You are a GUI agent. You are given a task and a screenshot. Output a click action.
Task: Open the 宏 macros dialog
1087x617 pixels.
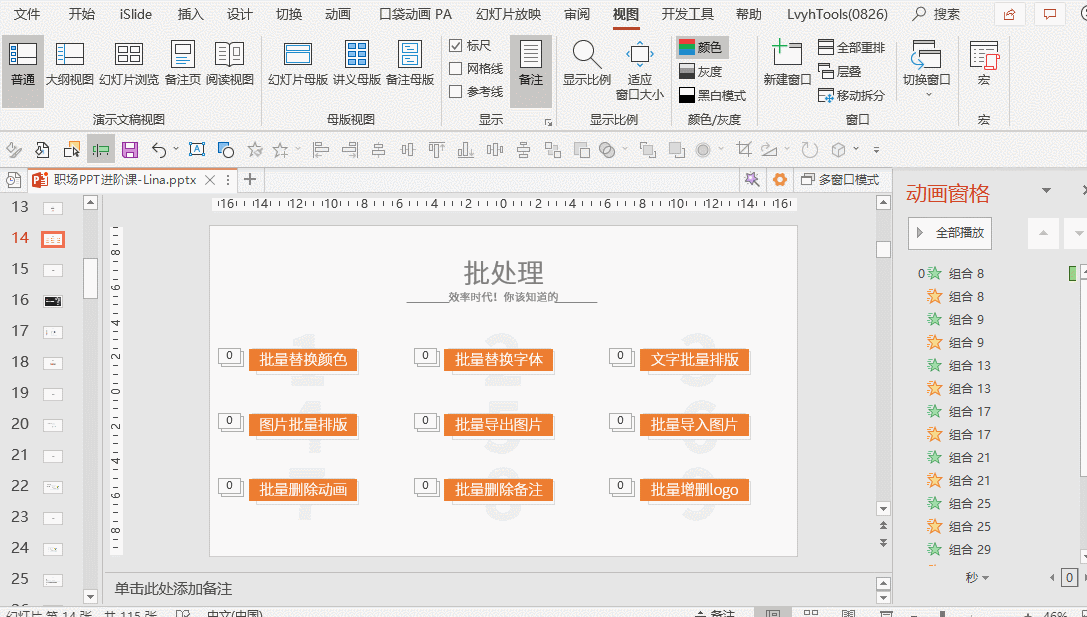click(x=984, y=64)
